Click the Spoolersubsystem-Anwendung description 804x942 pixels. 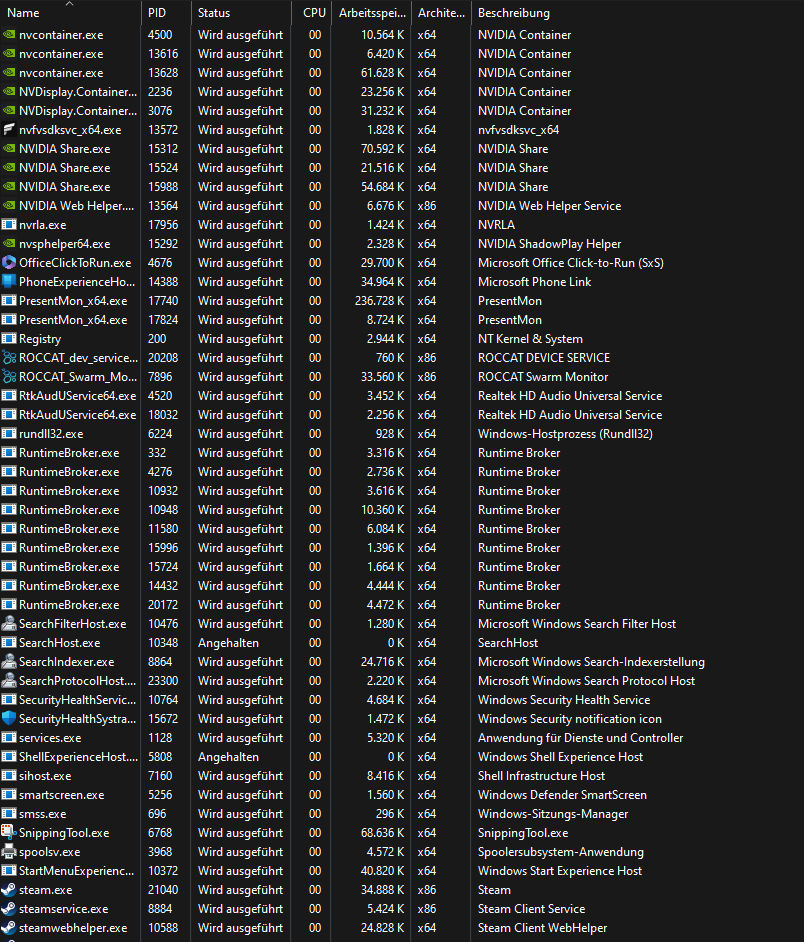(561, 852)
